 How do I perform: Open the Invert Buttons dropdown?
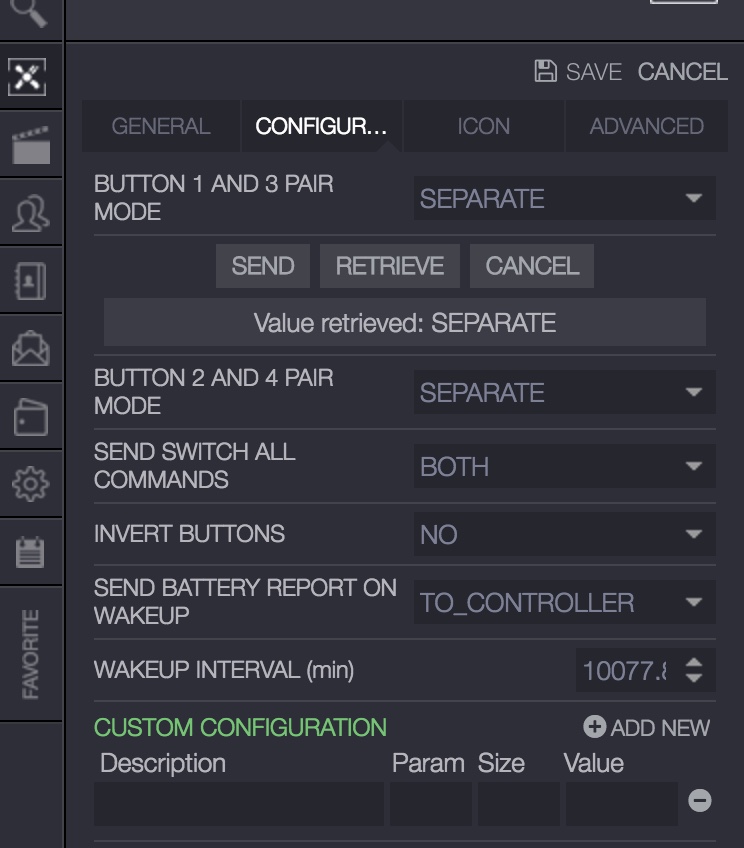tap(565, 535)
